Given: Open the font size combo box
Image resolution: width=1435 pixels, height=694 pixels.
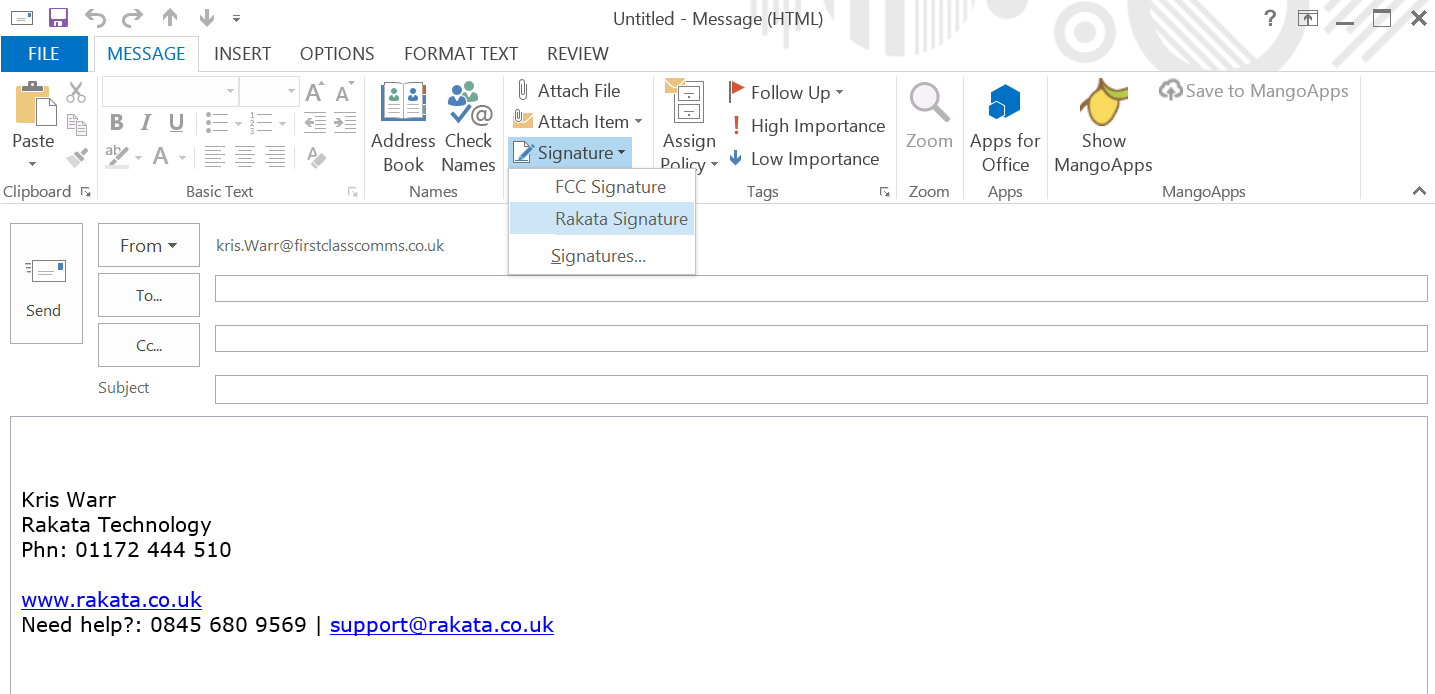Looking at the screenshot, I should coord(270,92).
